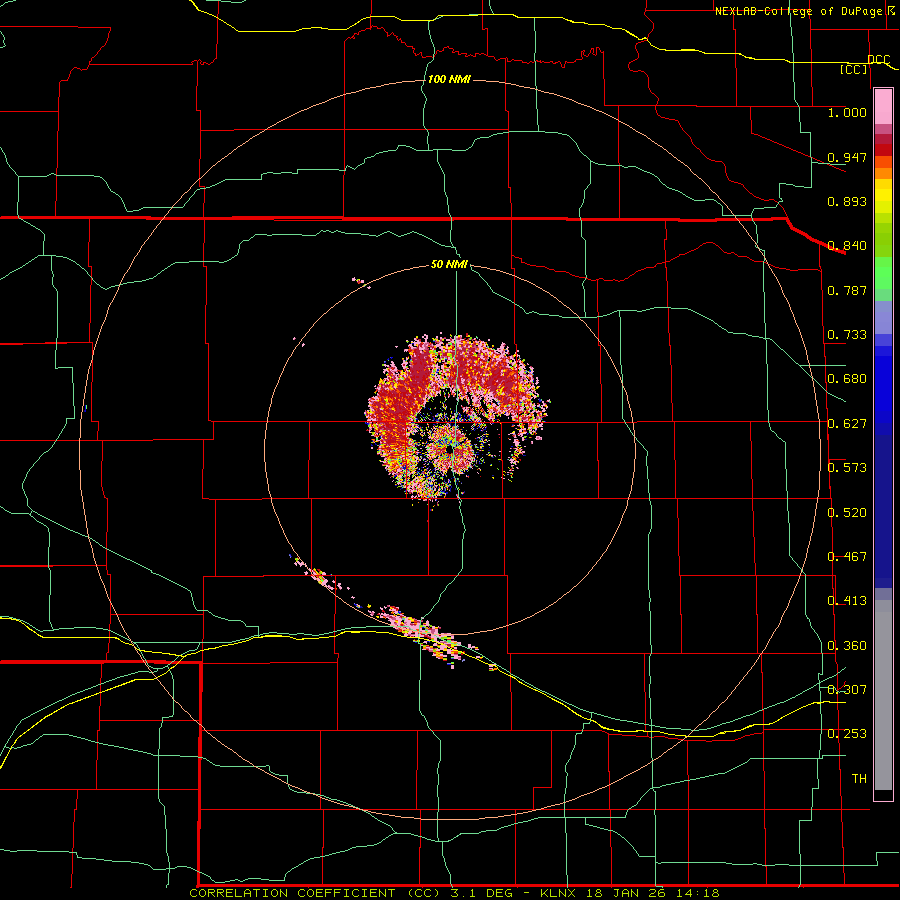Click the DCC label above the scale
The image size is (900, 900).
[x=879, y=60]
